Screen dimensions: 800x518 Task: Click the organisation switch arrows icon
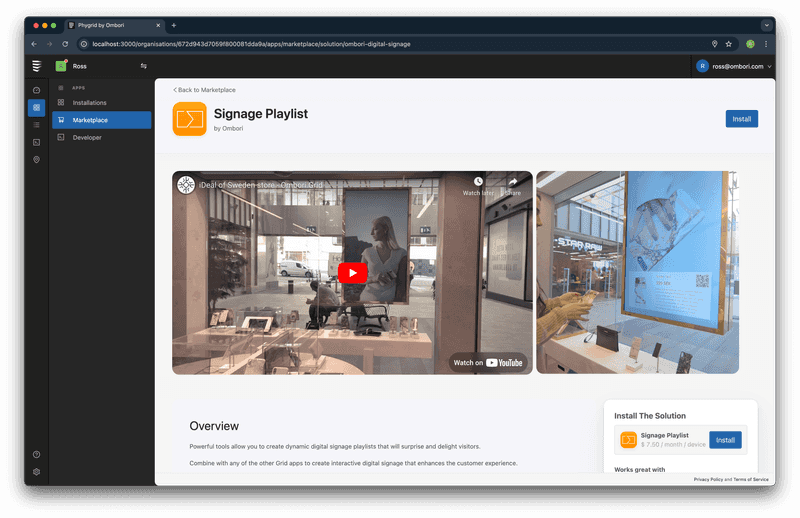point(143,66)
